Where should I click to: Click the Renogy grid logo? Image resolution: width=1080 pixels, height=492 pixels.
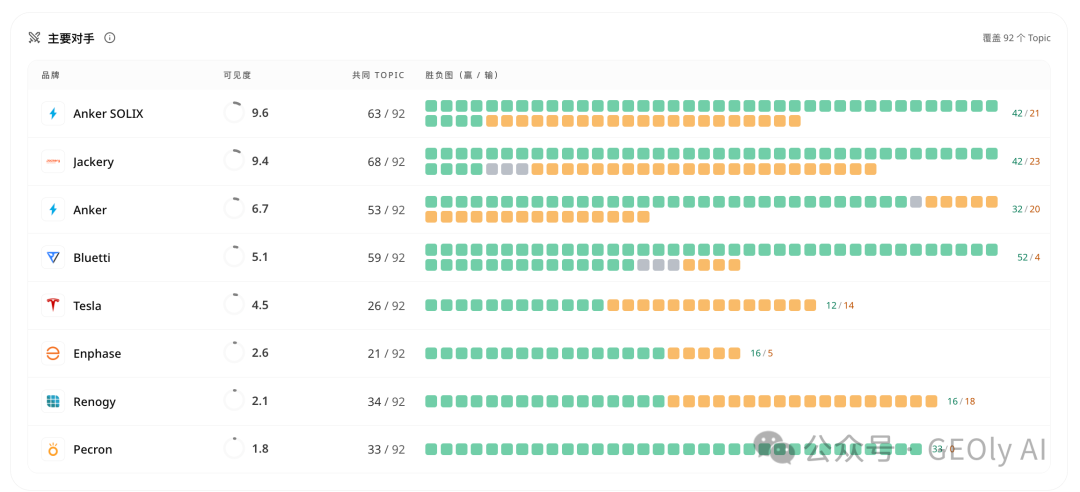[53, 402]
